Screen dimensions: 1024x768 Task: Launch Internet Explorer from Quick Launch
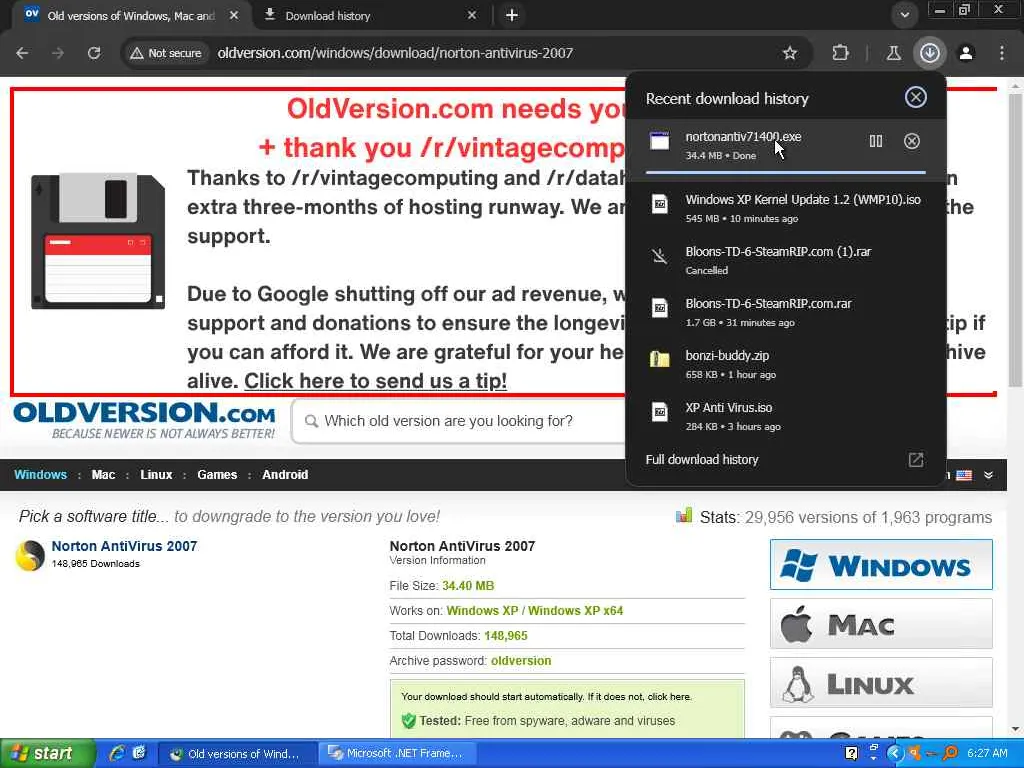[118, 753]
